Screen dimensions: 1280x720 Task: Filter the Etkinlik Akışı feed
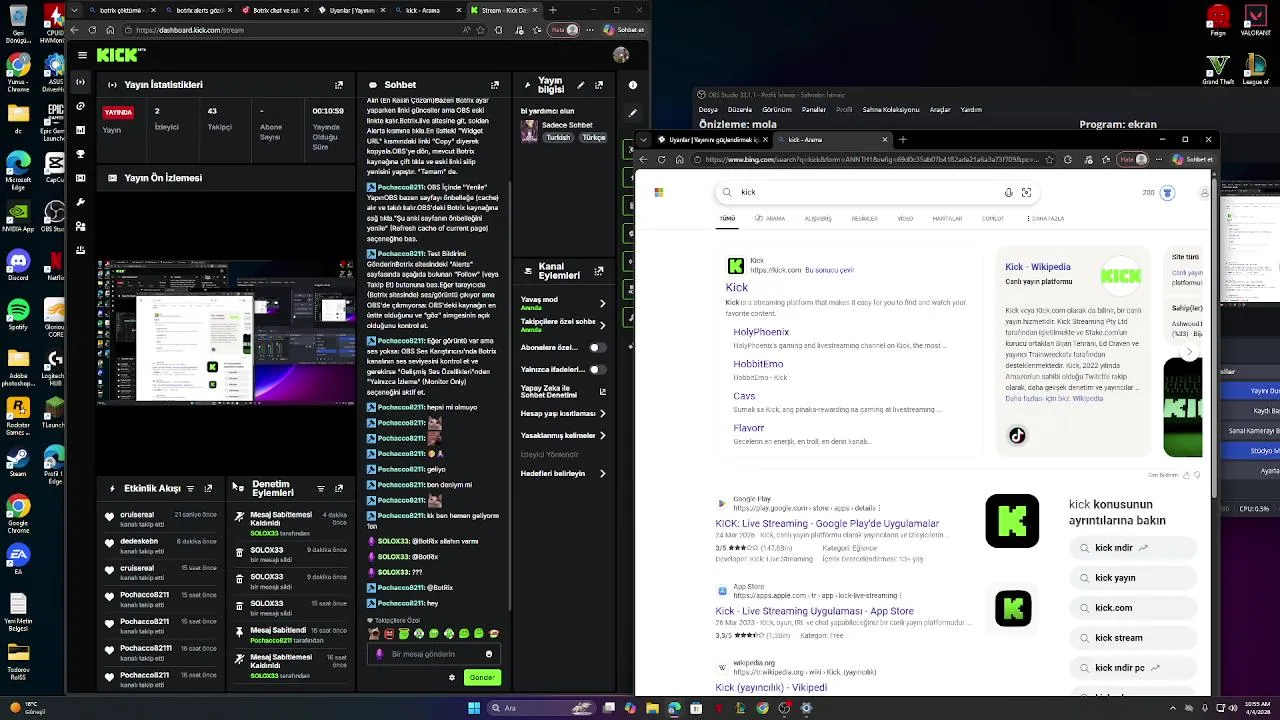pyautogui.click(x=190, y=489)
